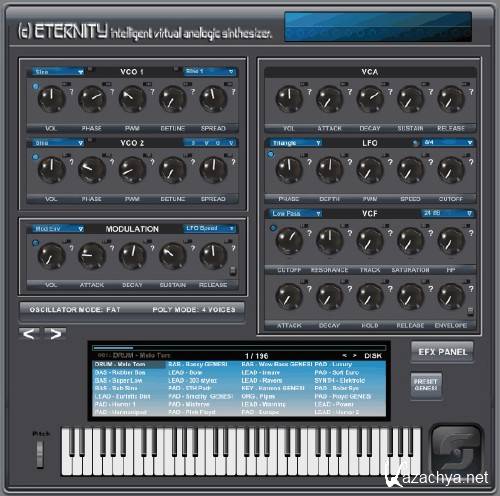
Task: Click the ? icon beside VCA ATTACK knob
Action: pyautogui.click(x=350, y=92)
